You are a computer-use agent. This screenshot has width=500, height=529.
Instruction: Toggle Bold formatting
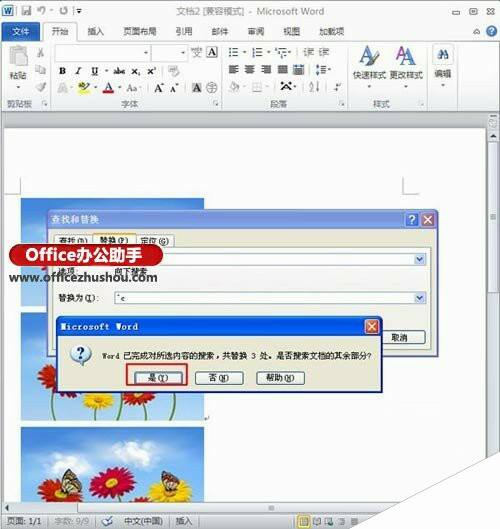62,71
